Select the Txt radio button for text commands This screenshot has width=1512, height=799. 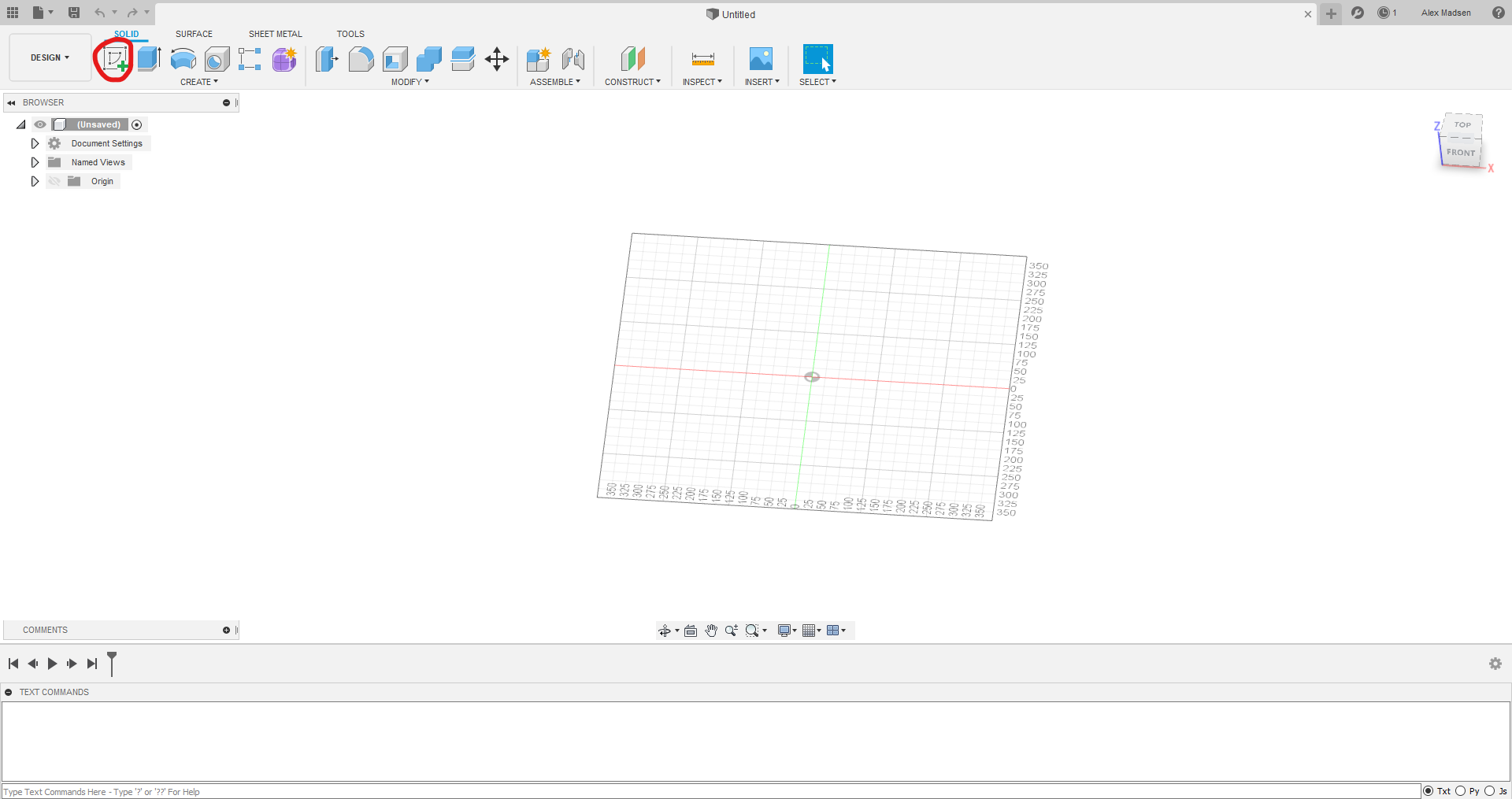pos(1429,791)
